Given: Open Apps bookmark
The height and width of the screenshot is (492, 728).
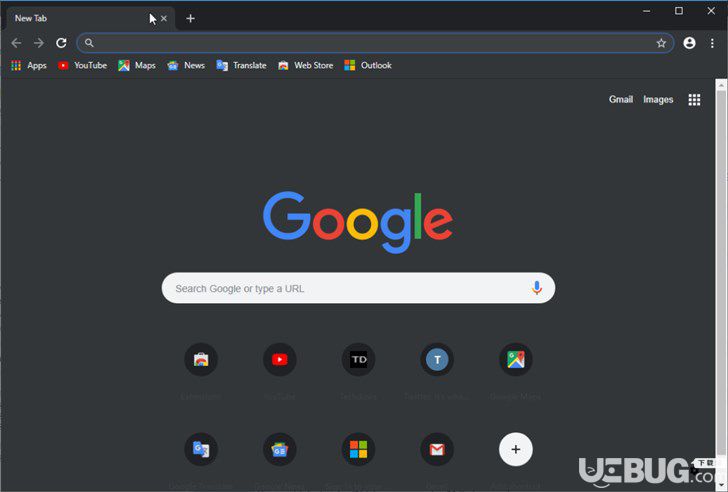Looking at the screenshot, I should coord(29,65).
